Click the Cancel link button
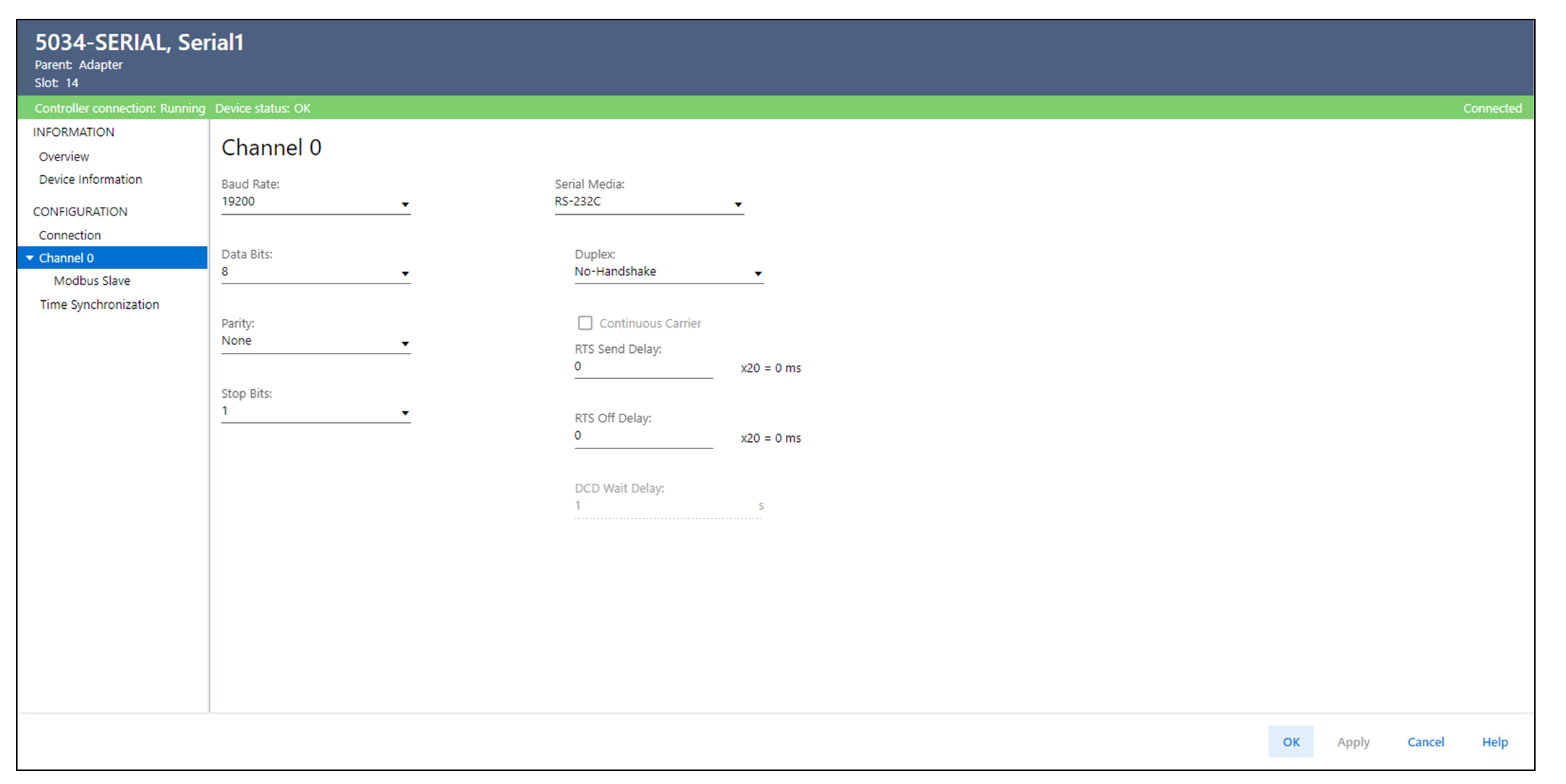Image resolution: width=1566 pixels, height=784 pixels. (x=1425, y=742)
